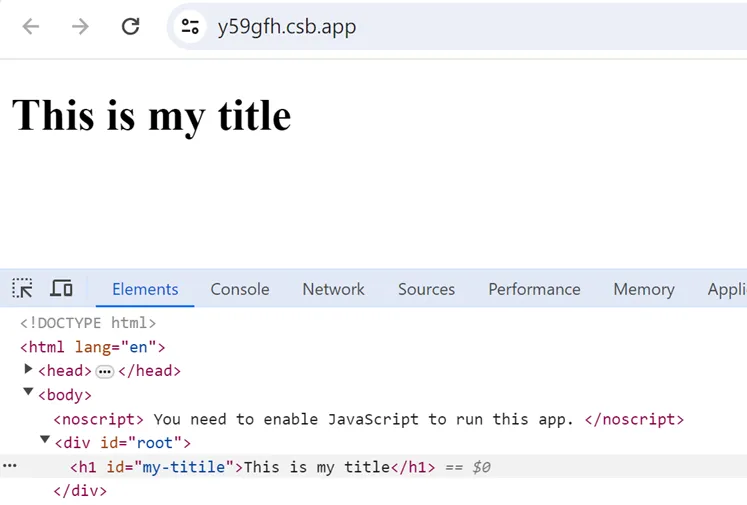The height and width of the screenshot is (505, 747).
Task: Activate the inspect element picker
Action: pyautogui.click(x=22, y=289)
